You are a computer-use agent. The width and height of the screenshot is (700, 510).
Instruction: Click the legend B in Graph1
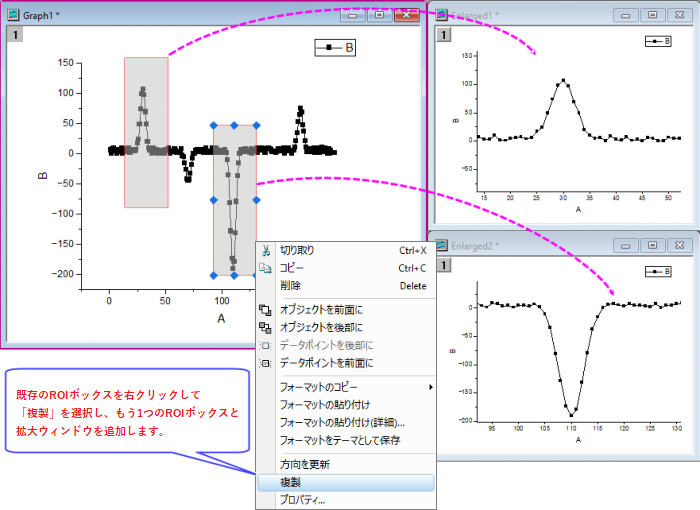(x=335, y=47)
